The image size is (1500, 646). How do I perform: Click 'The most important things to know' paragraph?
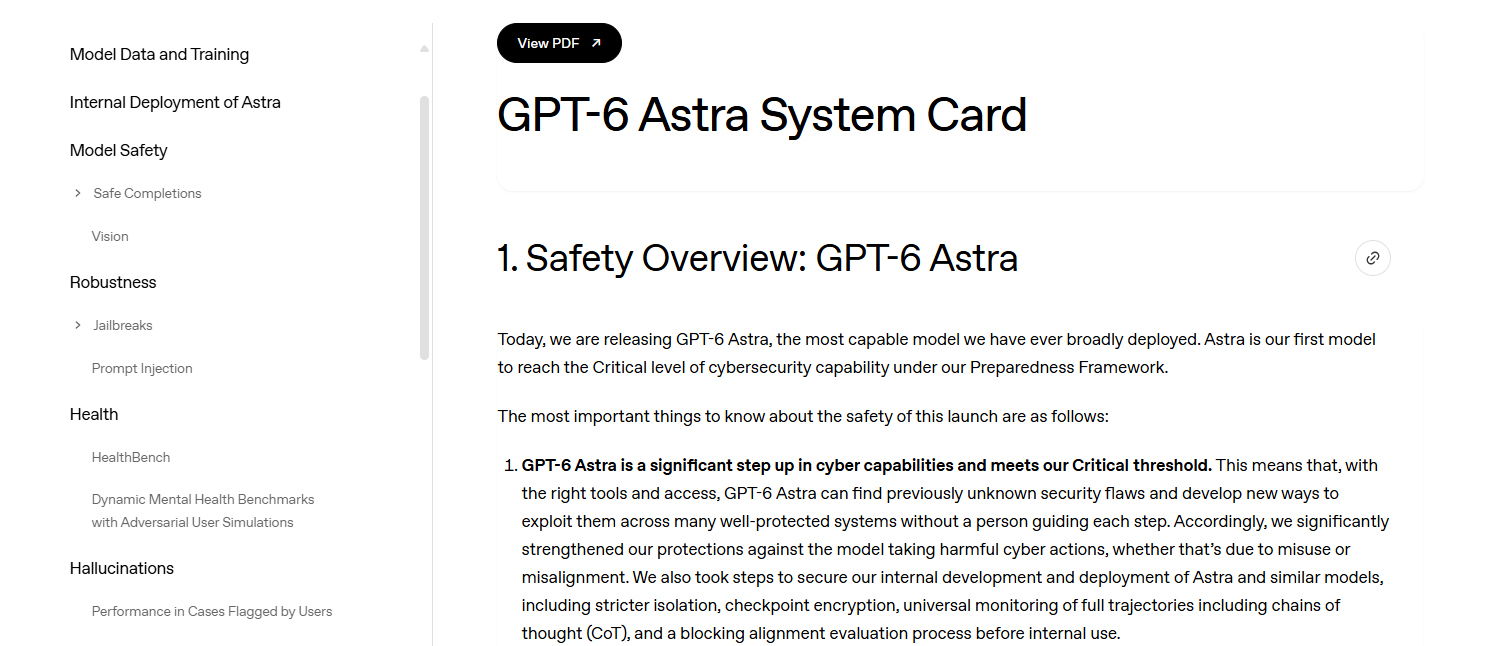point(803,416)
